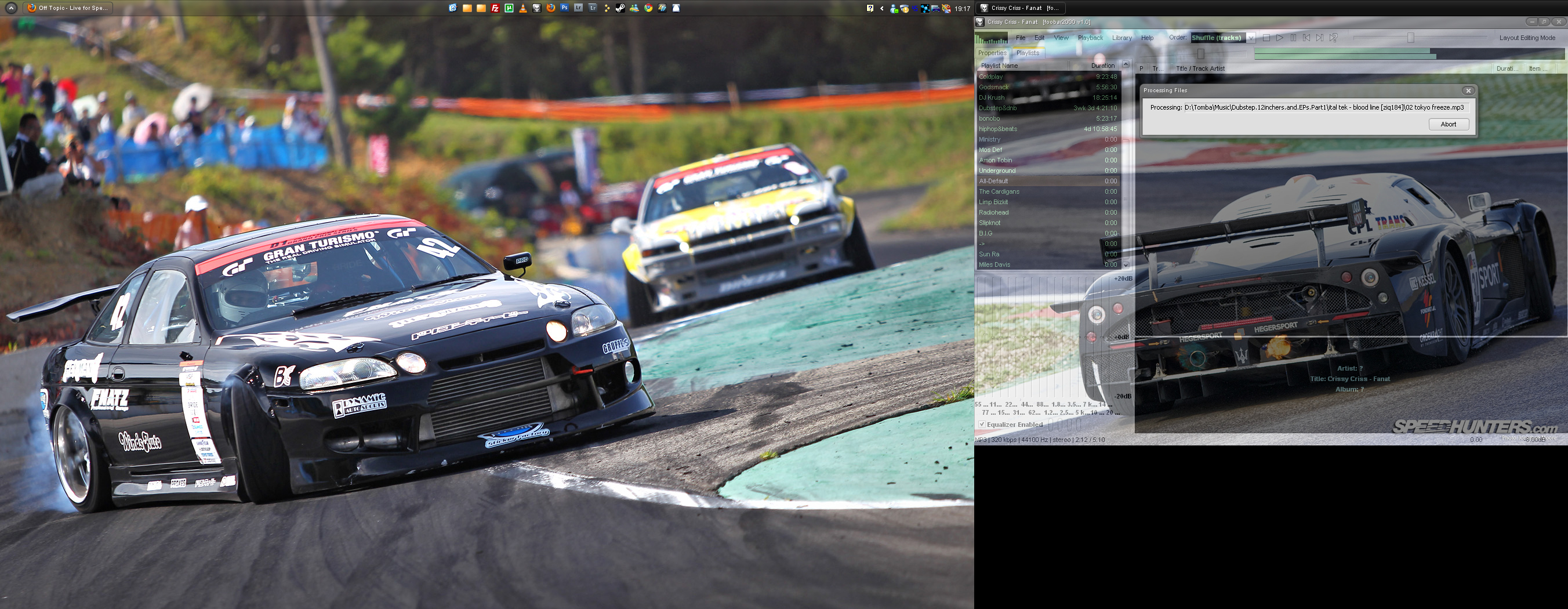Select the Sun Ra playlist

[1048, 254]
